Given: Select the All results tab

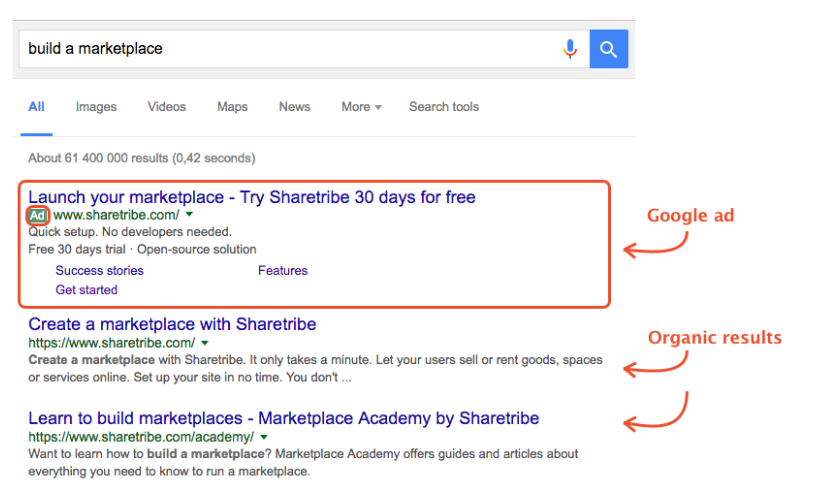Looking at the screenshot, I should click(37, 107).
